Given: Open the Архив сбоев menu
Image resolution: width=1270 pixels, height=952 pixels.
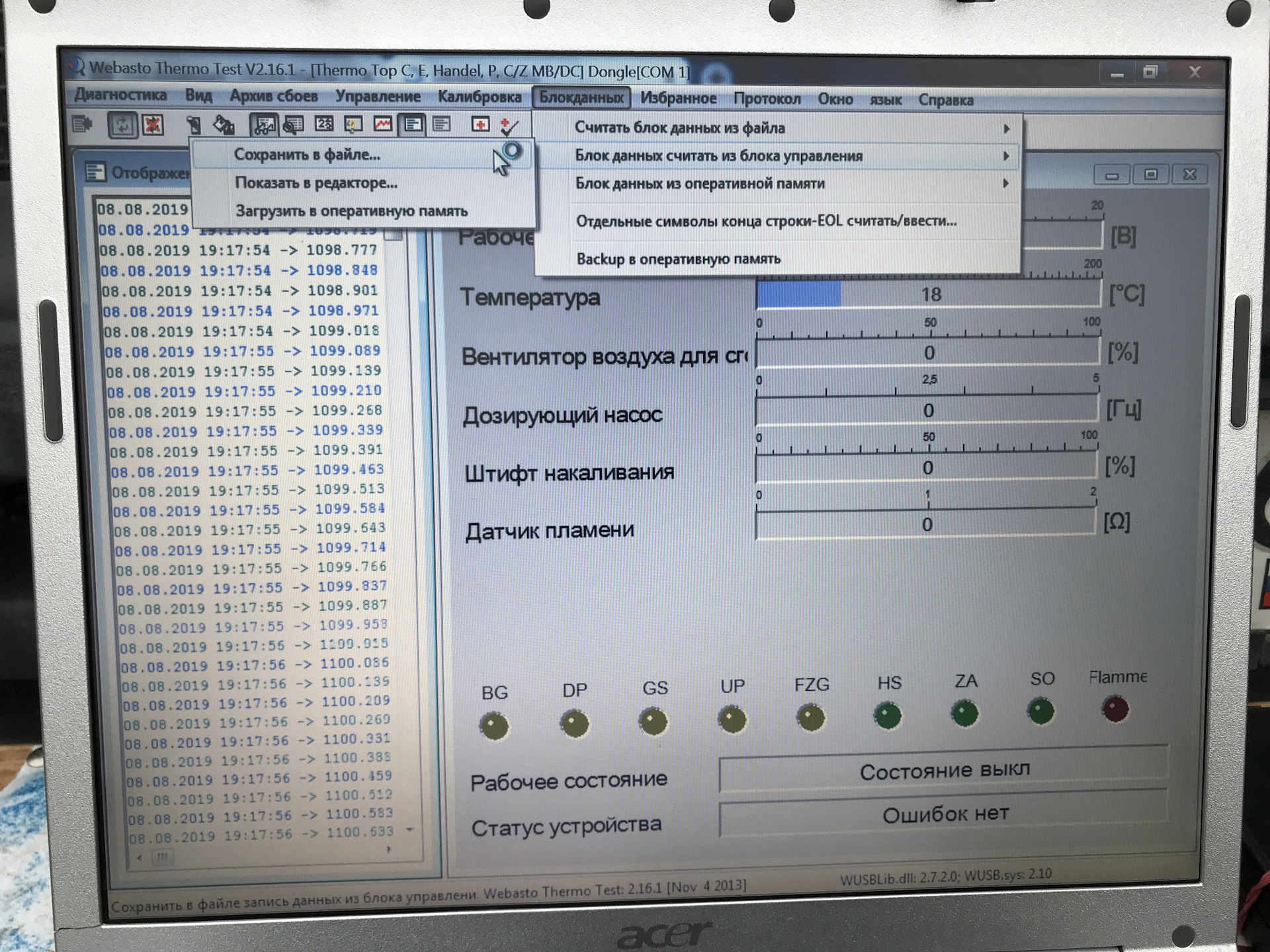Looking at the screenshot, I should [x=274, y=96].
